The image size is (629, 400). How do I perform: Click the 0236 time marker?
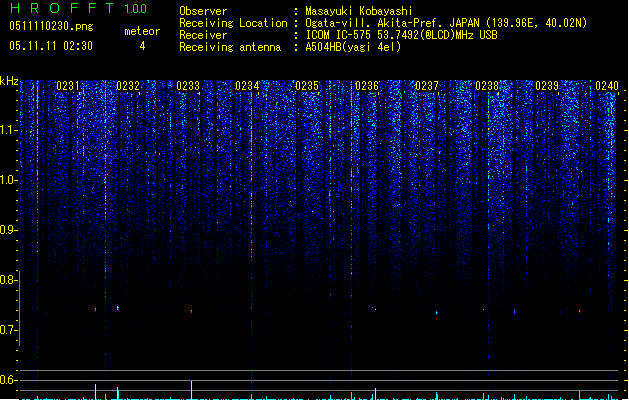[367, 86]
